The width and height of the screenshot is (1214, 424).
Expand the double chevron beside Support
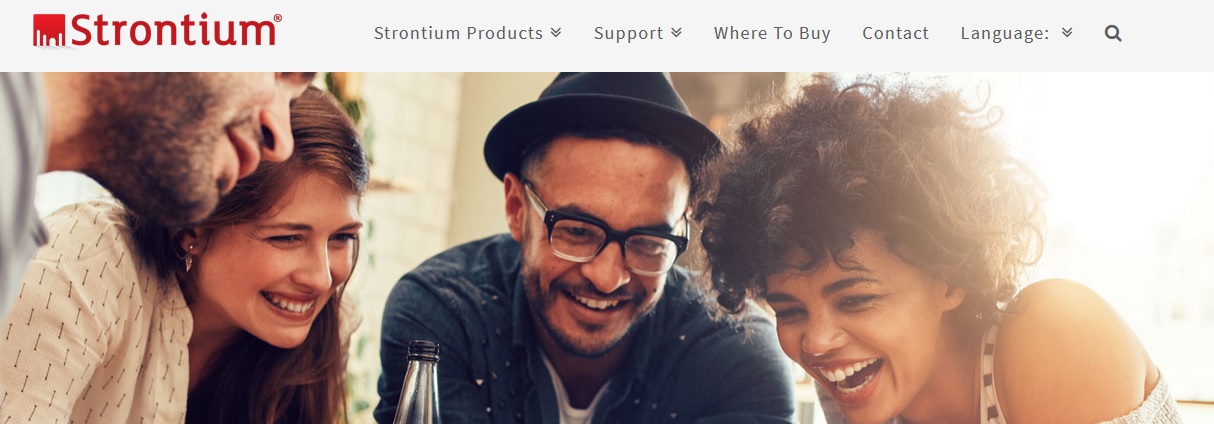point(676,33)
